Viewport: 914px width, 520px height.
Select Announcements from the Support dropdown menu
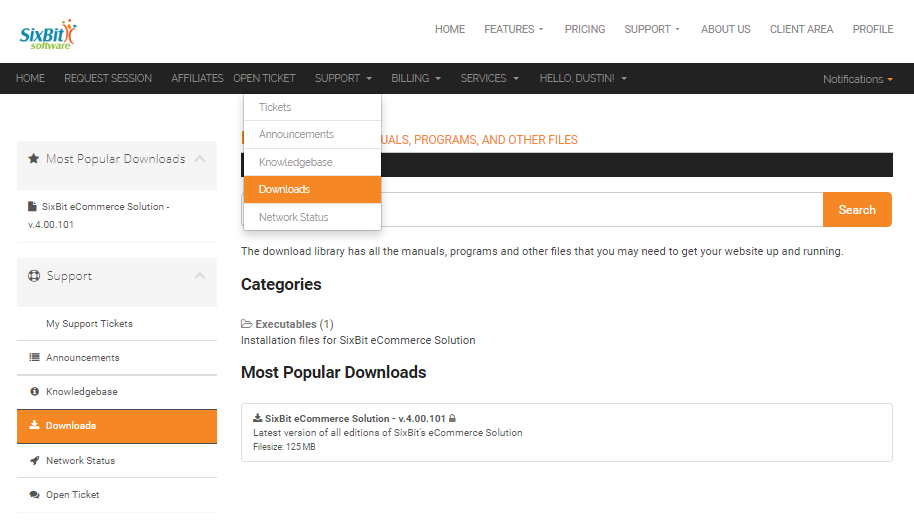click(x=312, y=134)
